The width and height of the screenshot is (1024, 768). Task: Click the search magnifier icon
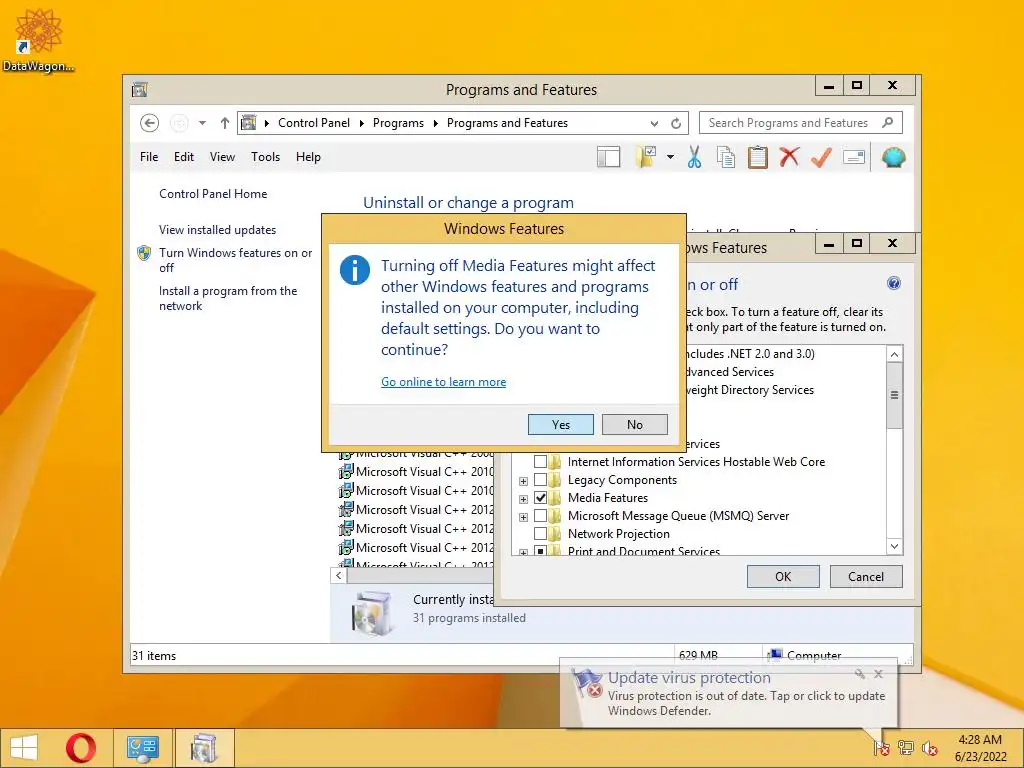pyautogui.click(x=887, y=123)
